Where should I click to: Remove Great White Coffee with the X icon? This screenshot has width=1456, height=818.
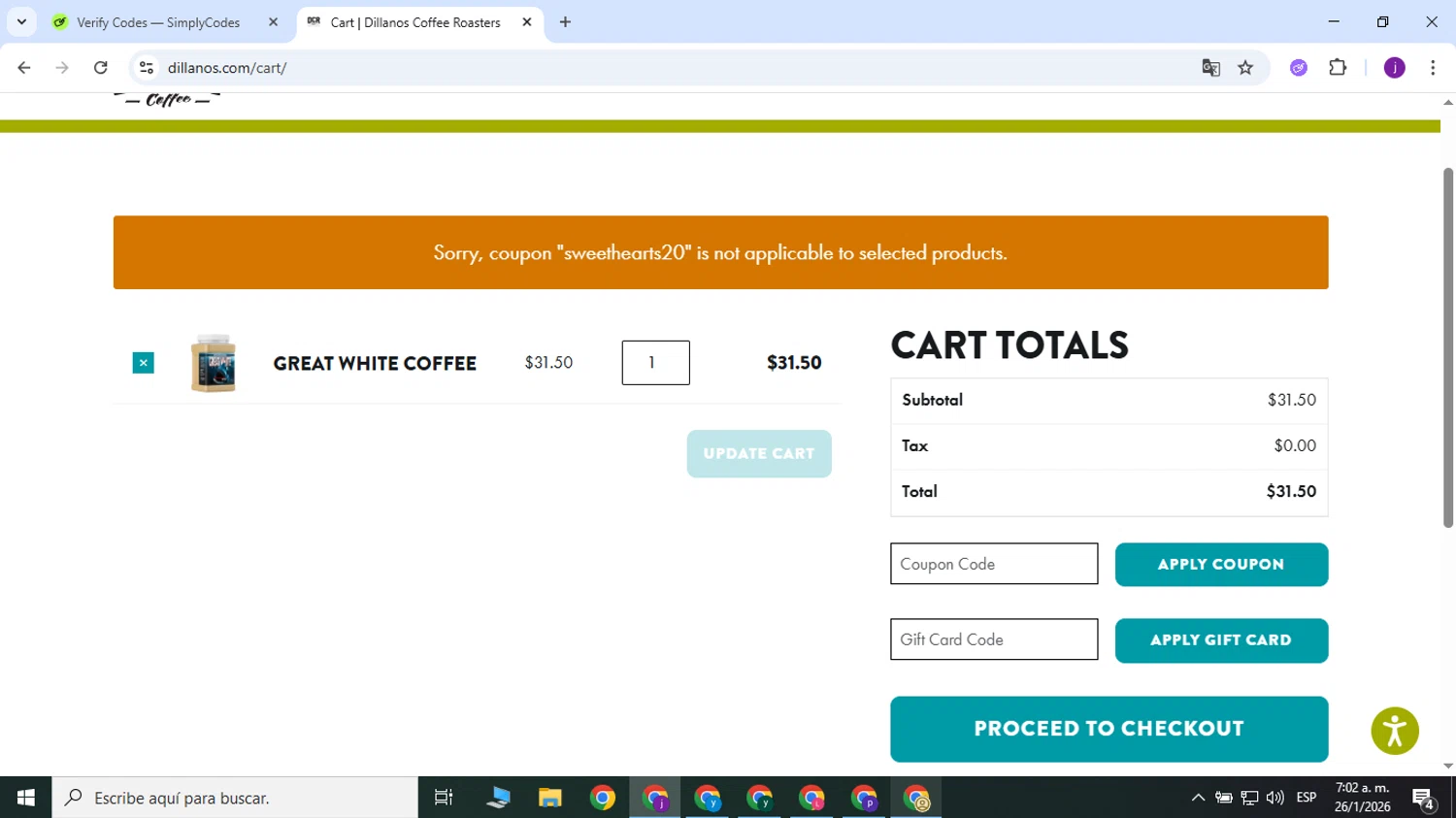pyautogui.click(x=143, y=363)
